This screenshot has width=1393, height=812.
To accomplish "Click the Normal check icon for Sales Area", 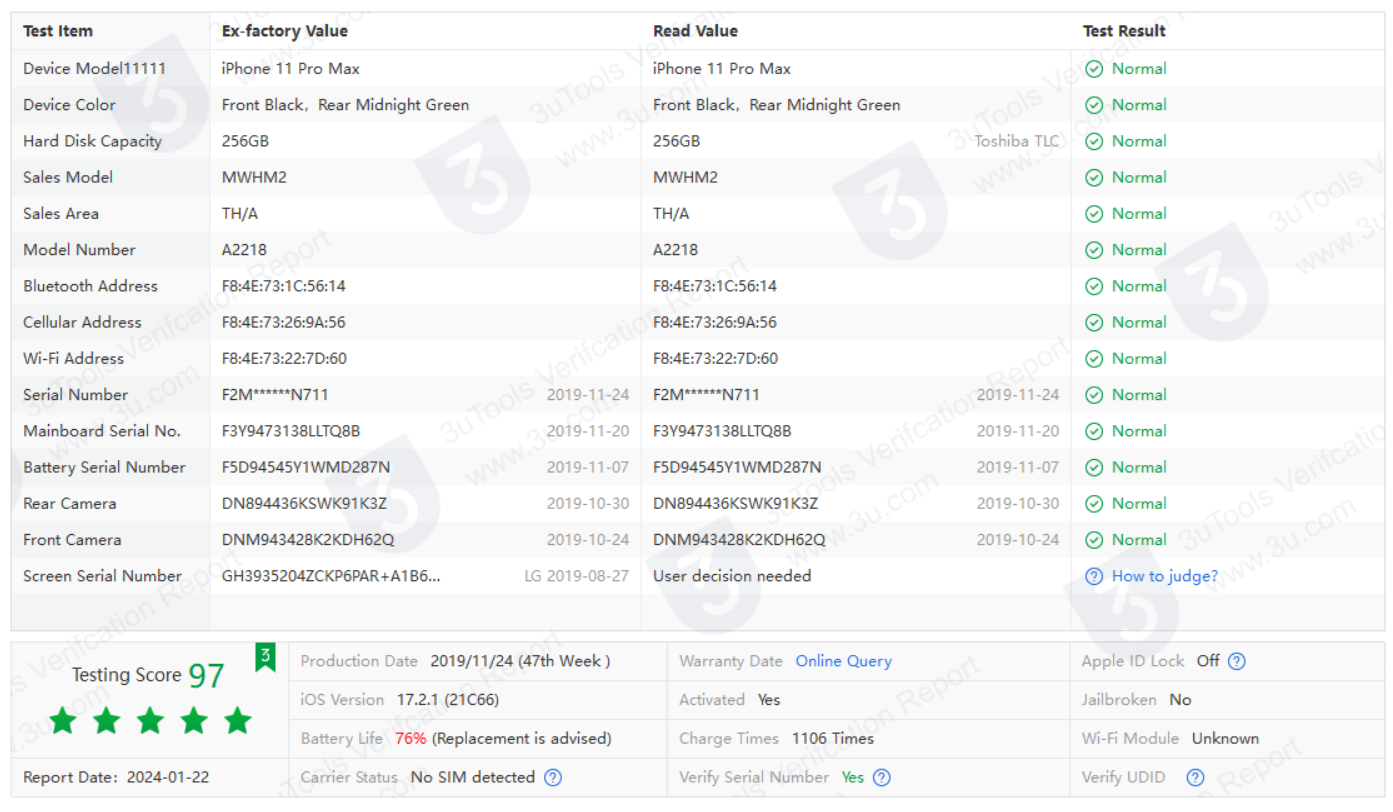I will pos(1094,213).
